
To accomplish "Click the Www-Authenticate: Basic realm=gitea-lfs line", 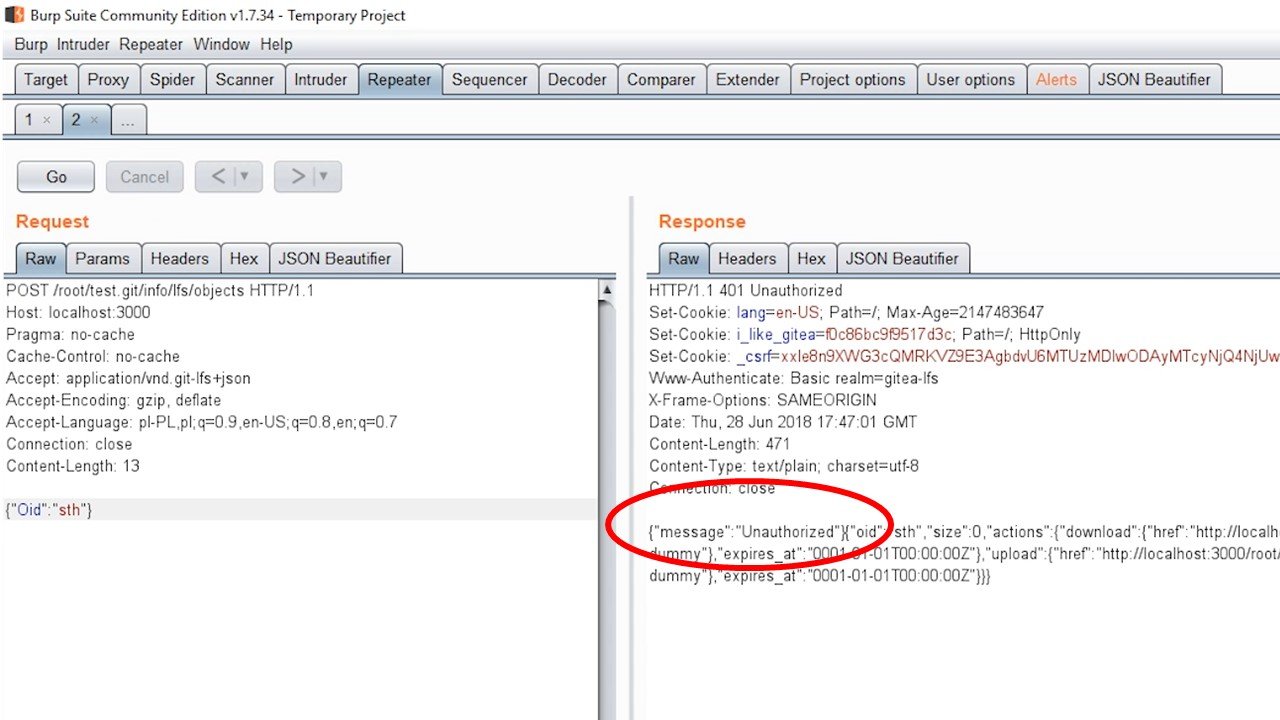I will click(793, 379).
